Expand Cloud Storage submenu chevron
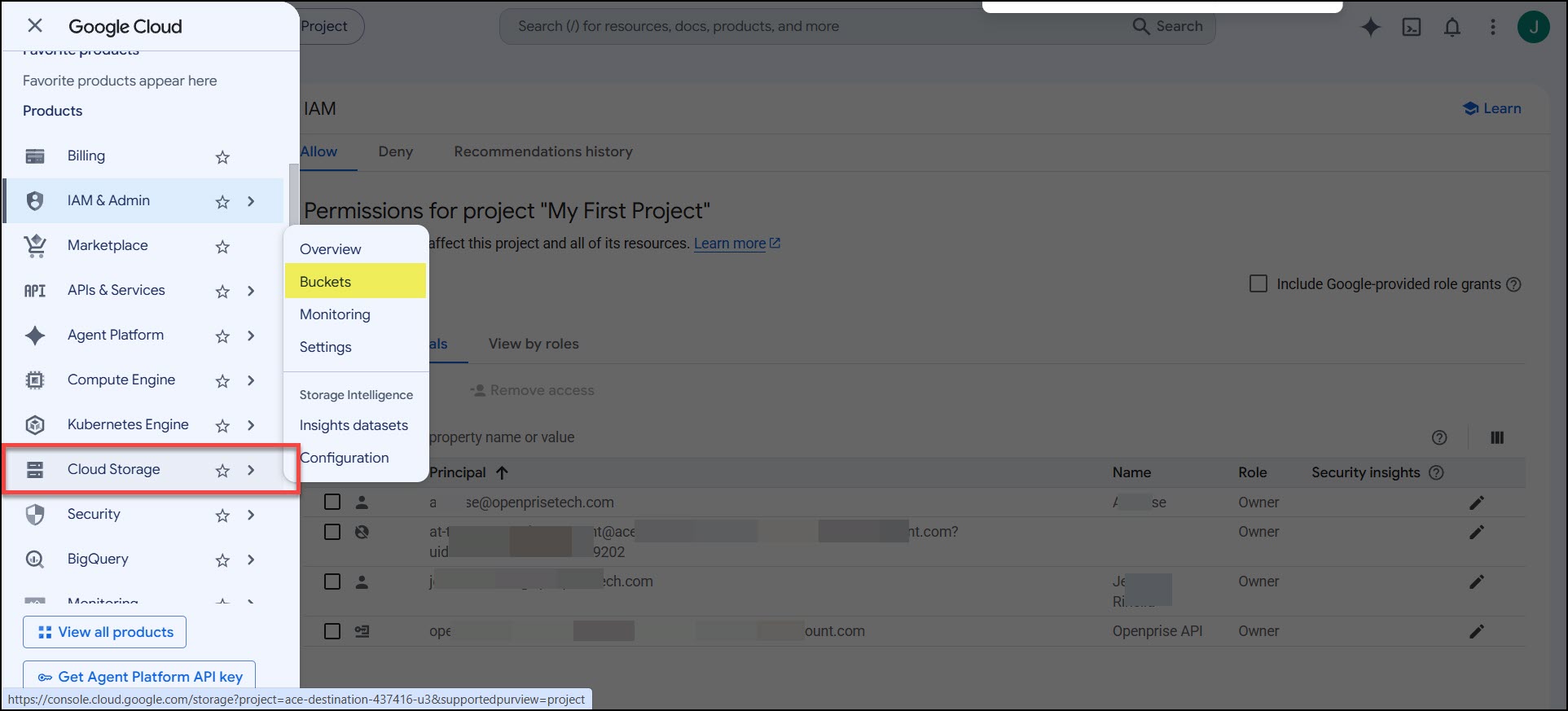This screenshot has height=711, width=1568. 251,470
